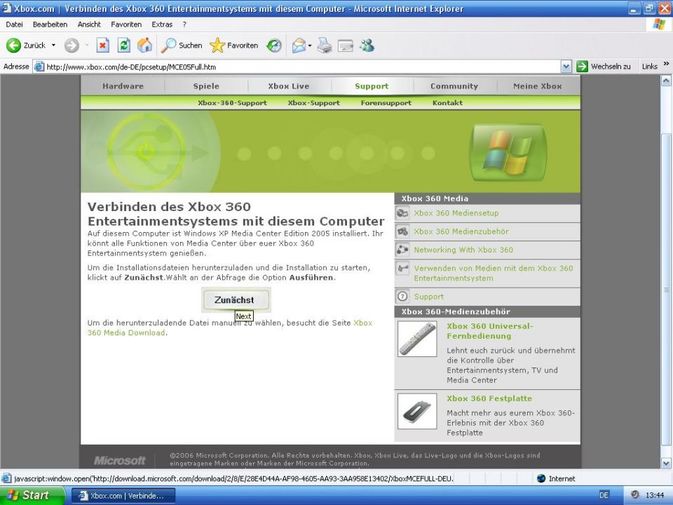Click the Messenger people icon
Image resolution: width=673 pixels, height=505 pixels.
point(367,45)
